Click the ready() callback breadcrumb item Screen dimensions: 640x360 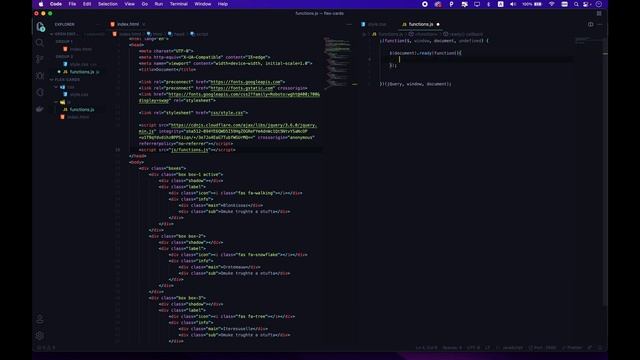[462, 34]
